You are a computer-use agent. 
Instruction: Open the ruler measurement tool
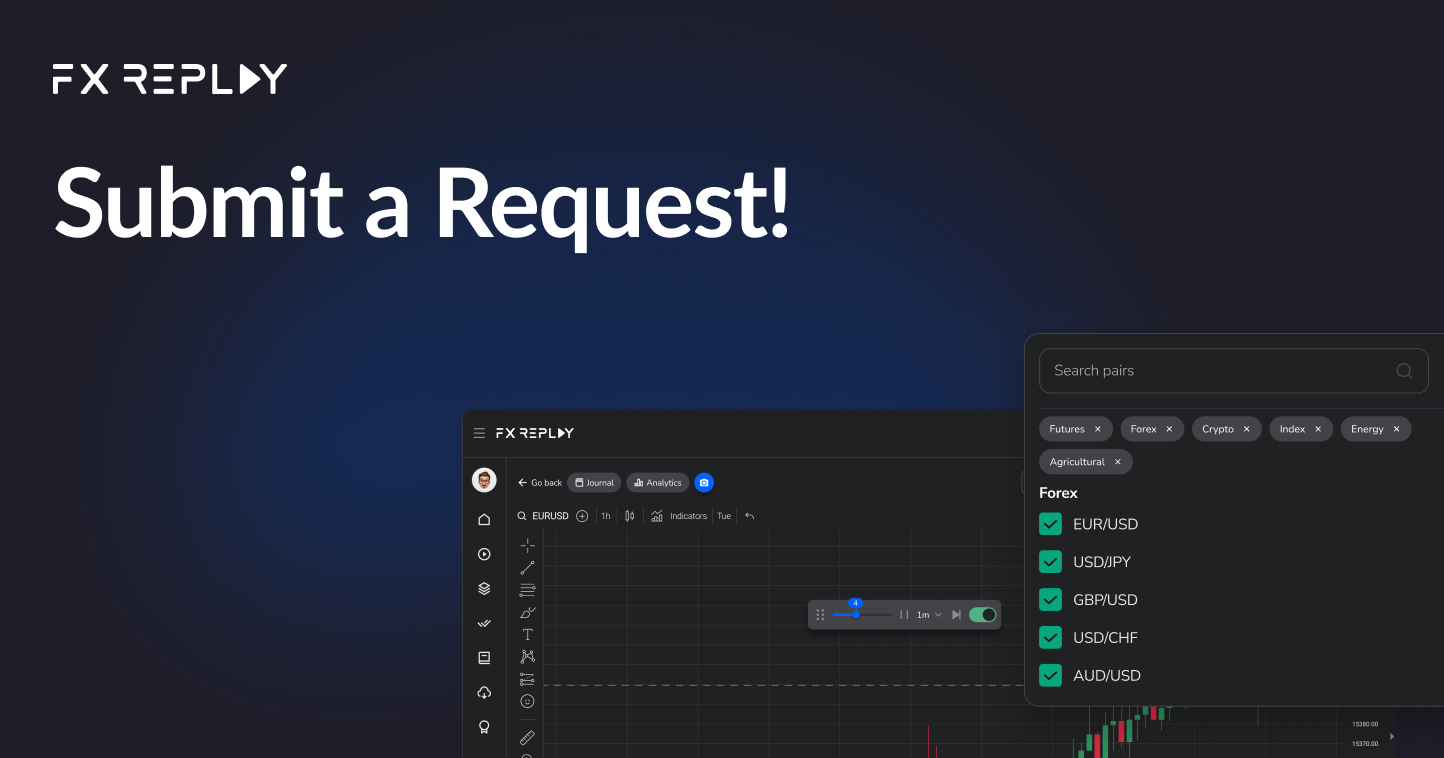527,738
